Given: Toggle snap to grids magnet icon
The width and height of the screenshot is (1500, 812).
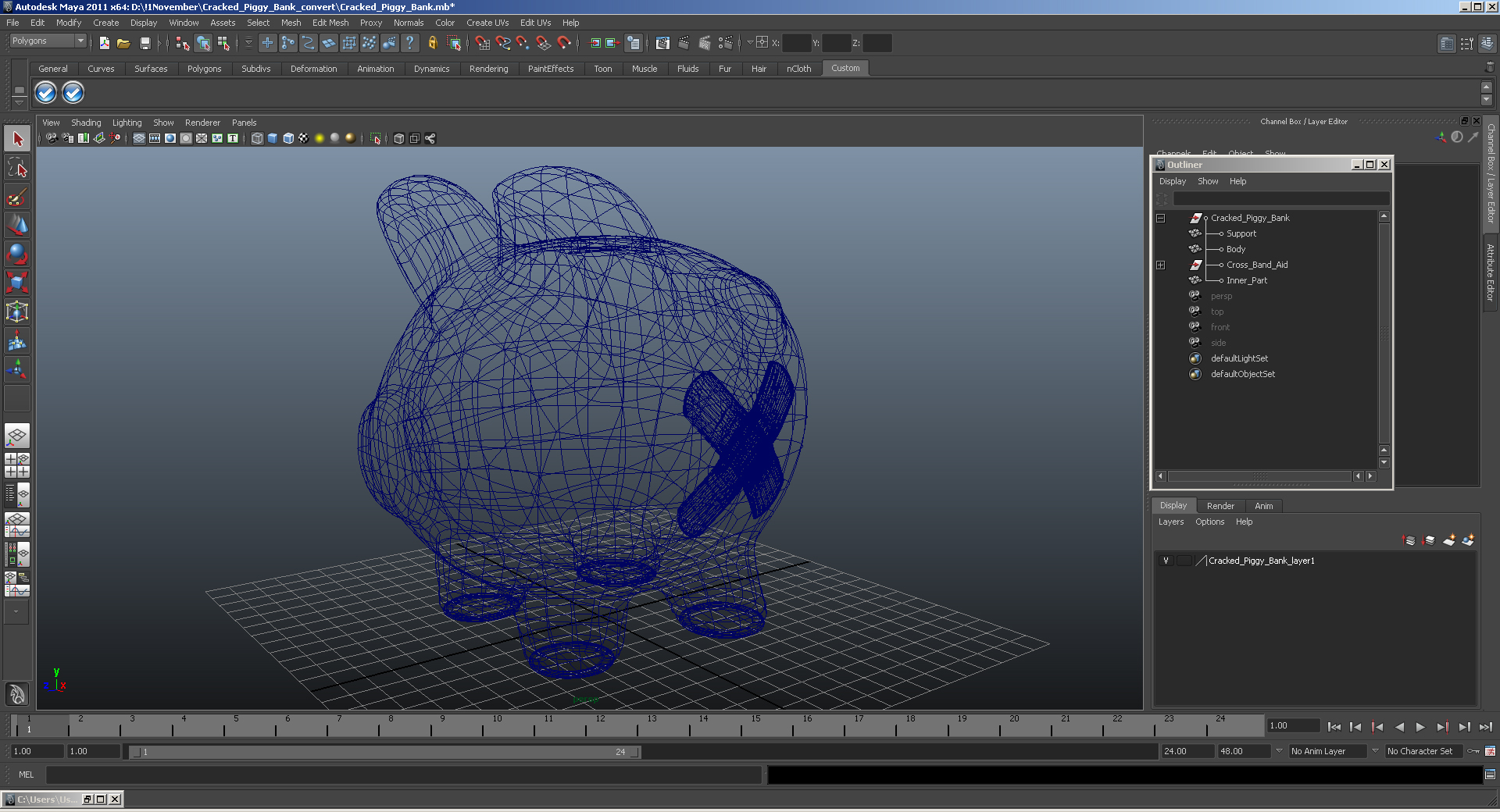Looking at the screenshot, I should [x=482, y=43].
